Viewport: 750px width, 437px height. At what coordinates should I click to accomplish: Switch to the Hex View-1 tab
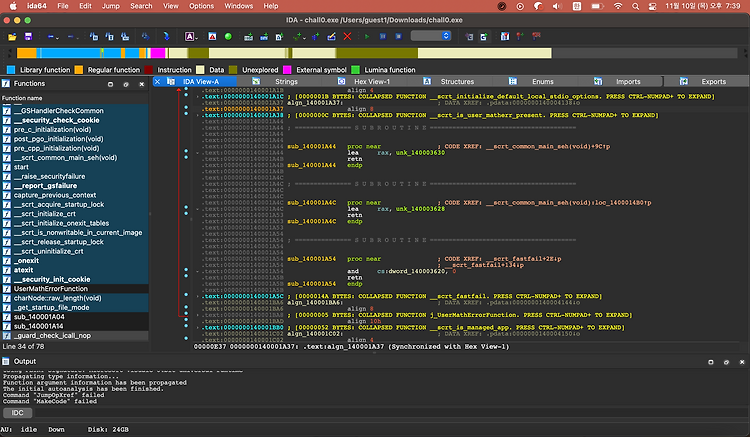372,81
